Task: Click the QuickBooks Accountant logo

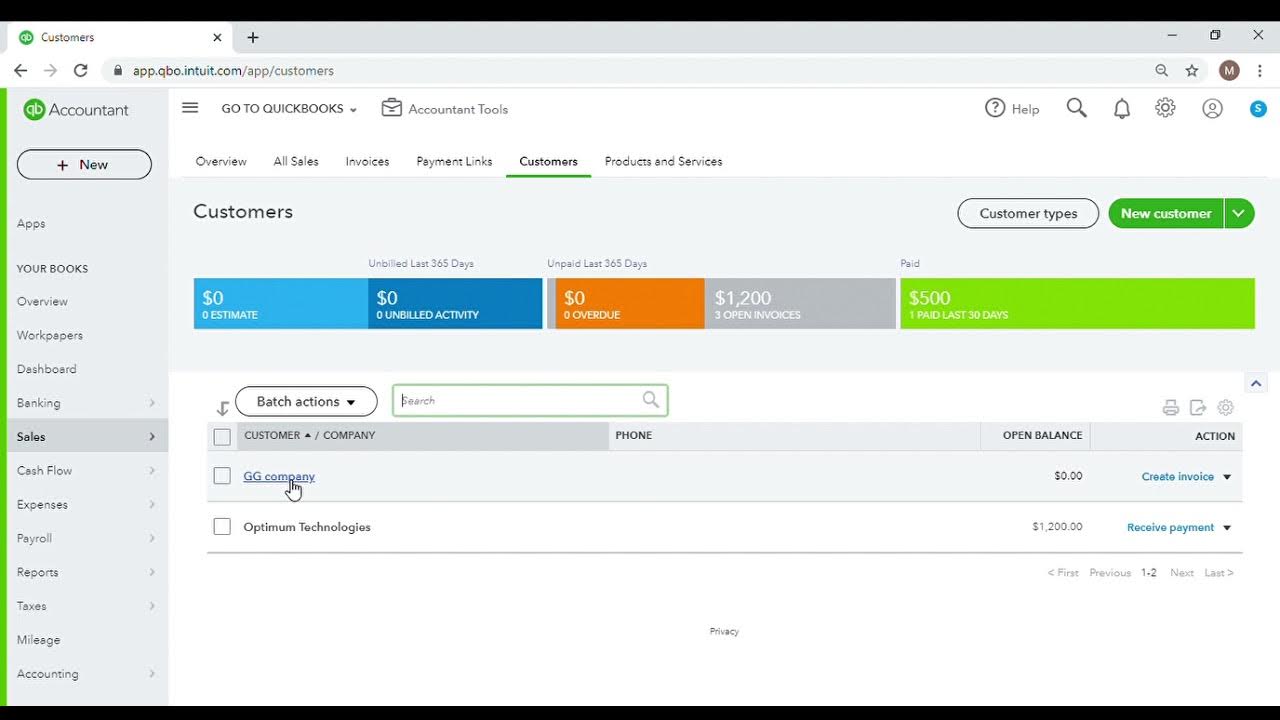Action: (x=76, y=110)
